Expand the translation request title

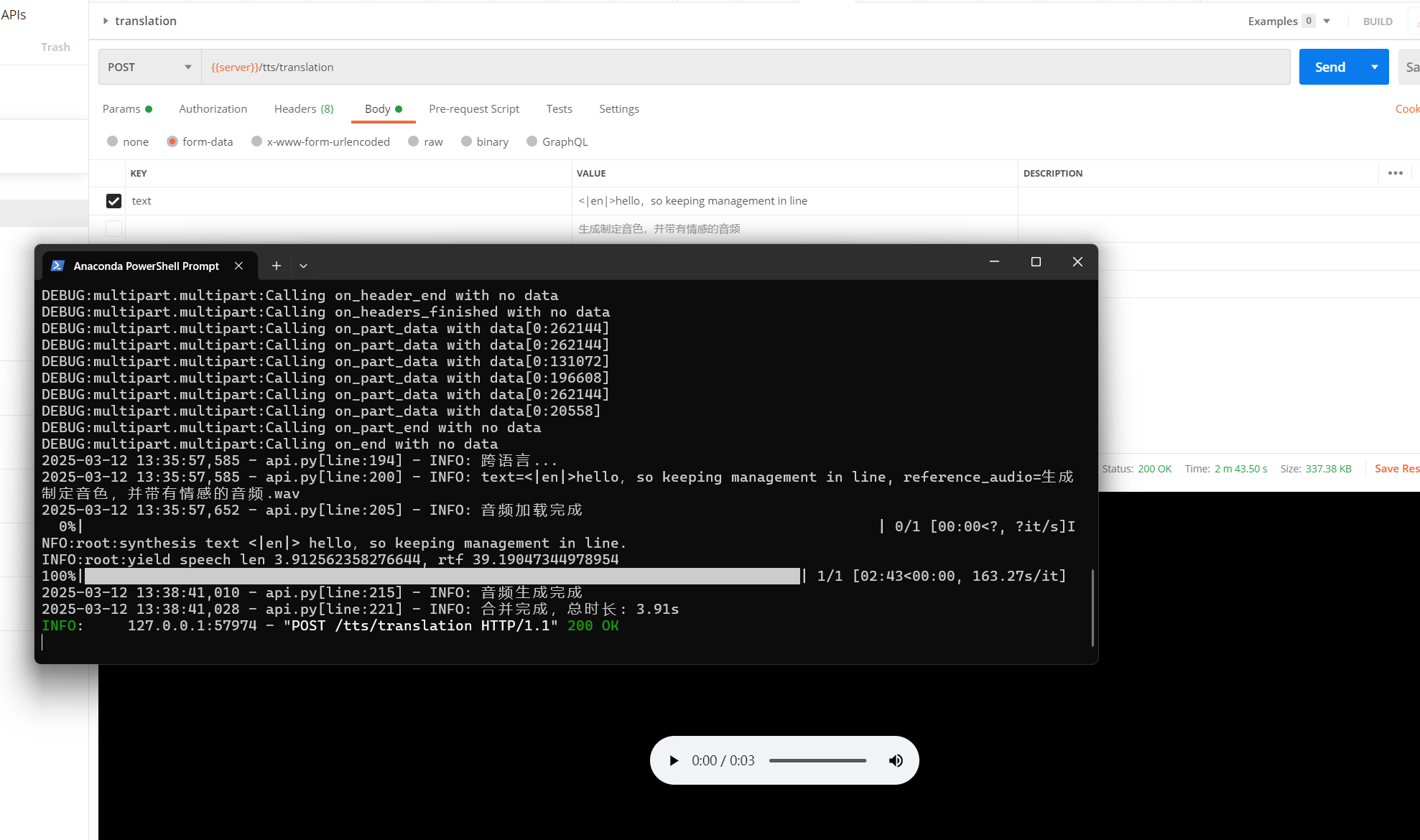pyautogui.click(x=106, y=21)
